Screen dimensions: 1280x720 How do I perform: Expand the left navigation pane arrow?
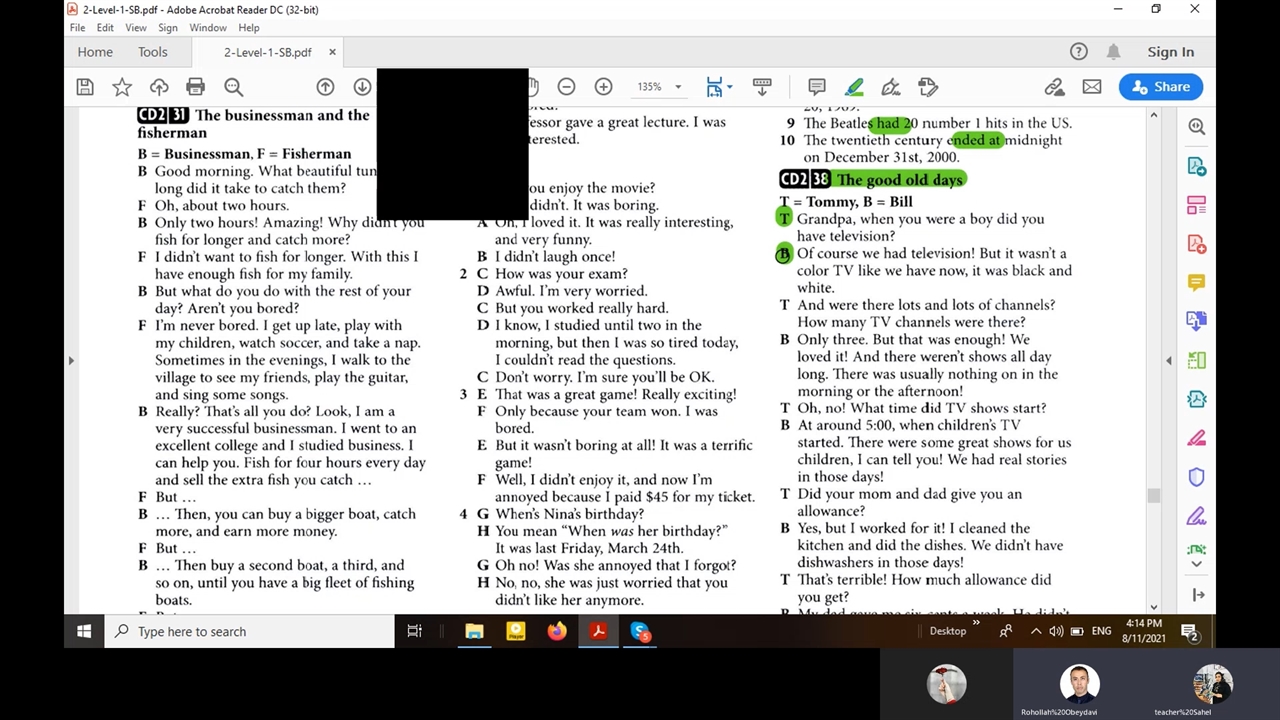tap(71, 360)
